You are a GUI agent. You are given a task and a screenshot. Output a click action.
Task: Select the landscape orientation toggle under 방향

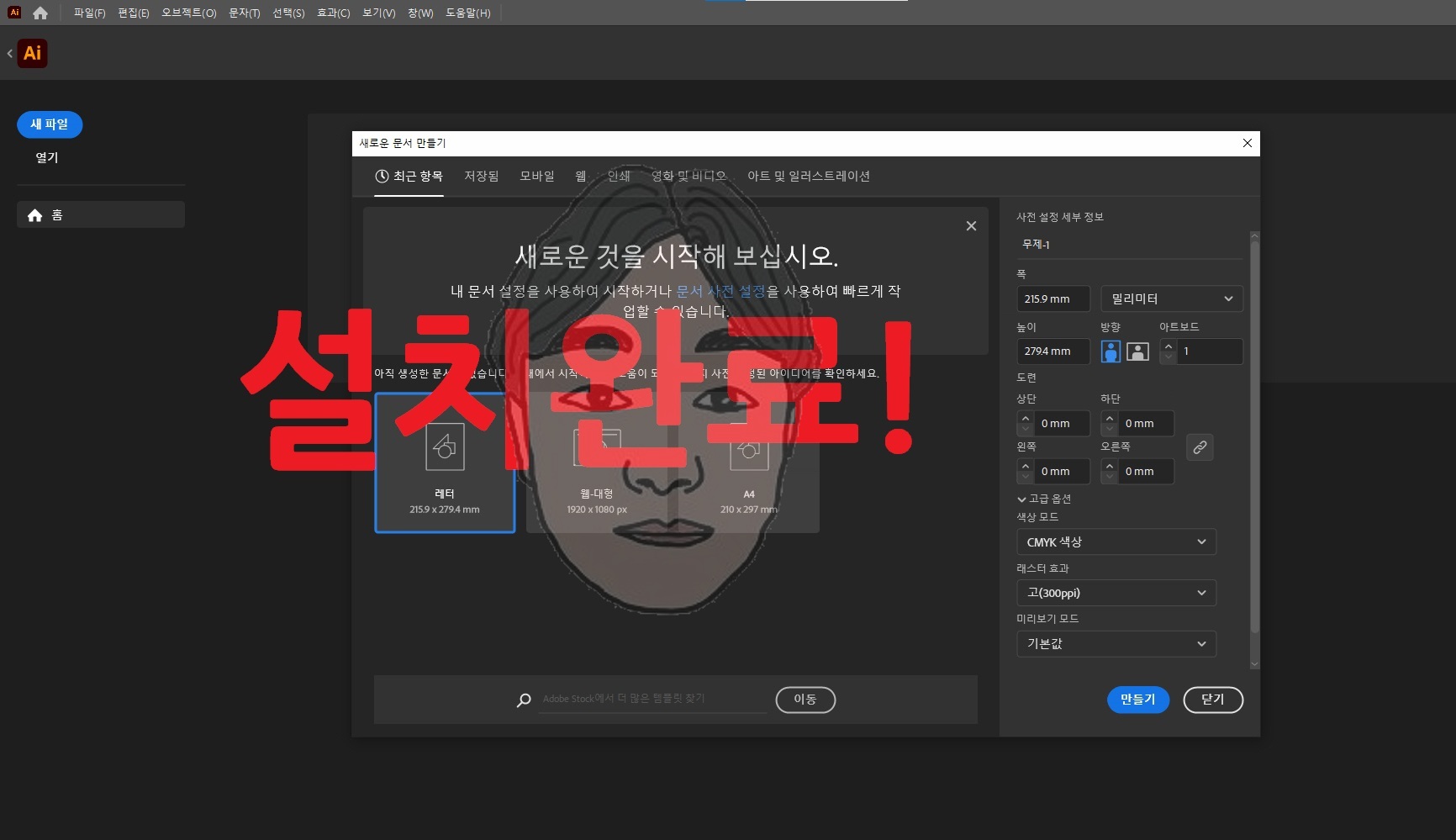(1137, 351)
